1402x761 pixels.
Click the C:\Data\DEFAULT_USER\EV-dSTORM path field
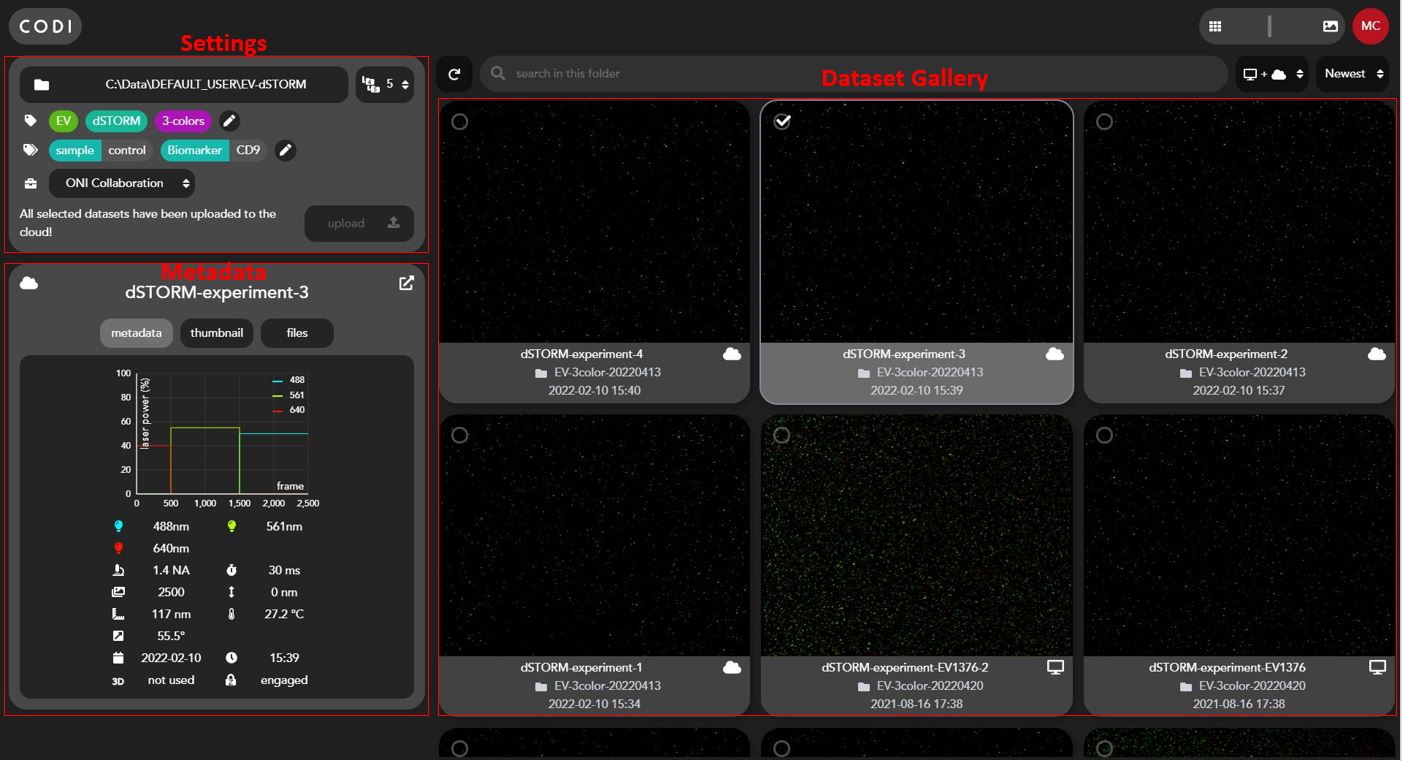[184, 85]
